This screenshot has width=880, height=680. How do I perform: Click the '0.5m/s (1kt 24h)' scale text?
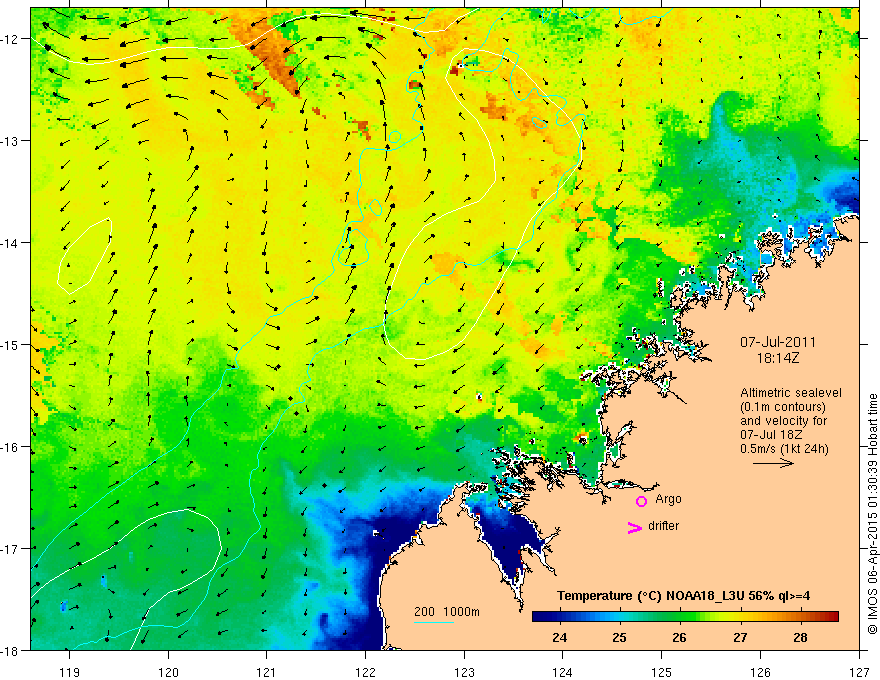785,449
